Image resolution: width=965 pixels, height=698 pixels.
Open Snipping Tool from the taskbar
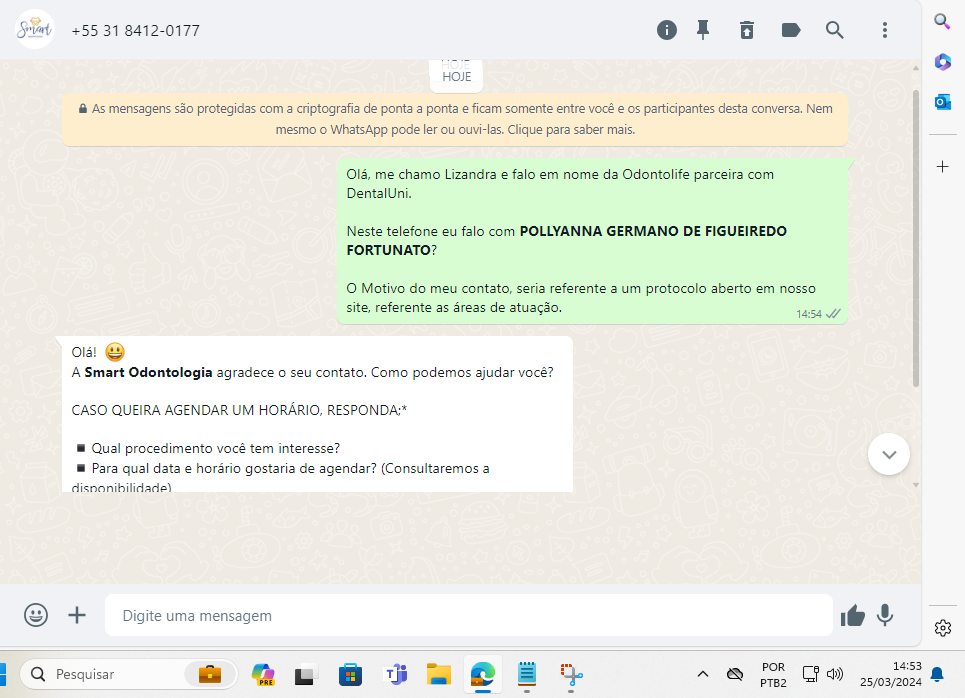click(x=571, y=675)
